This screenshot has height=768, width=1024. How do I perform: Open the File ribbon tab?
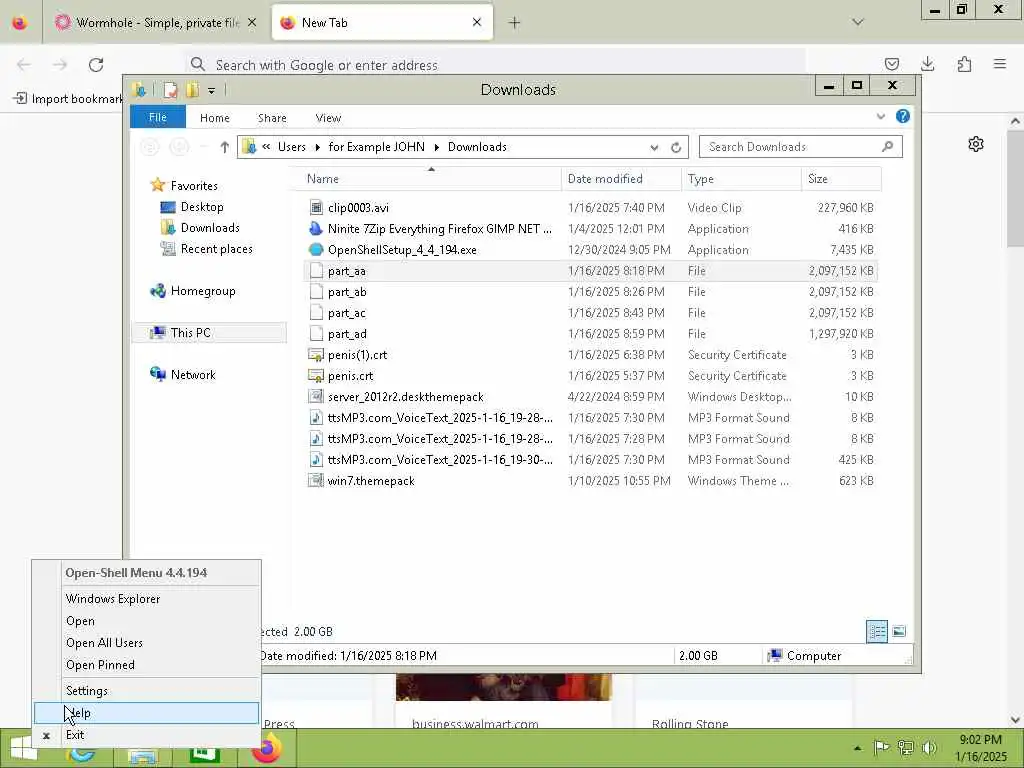pyautogui.click(x=158, y=118)
